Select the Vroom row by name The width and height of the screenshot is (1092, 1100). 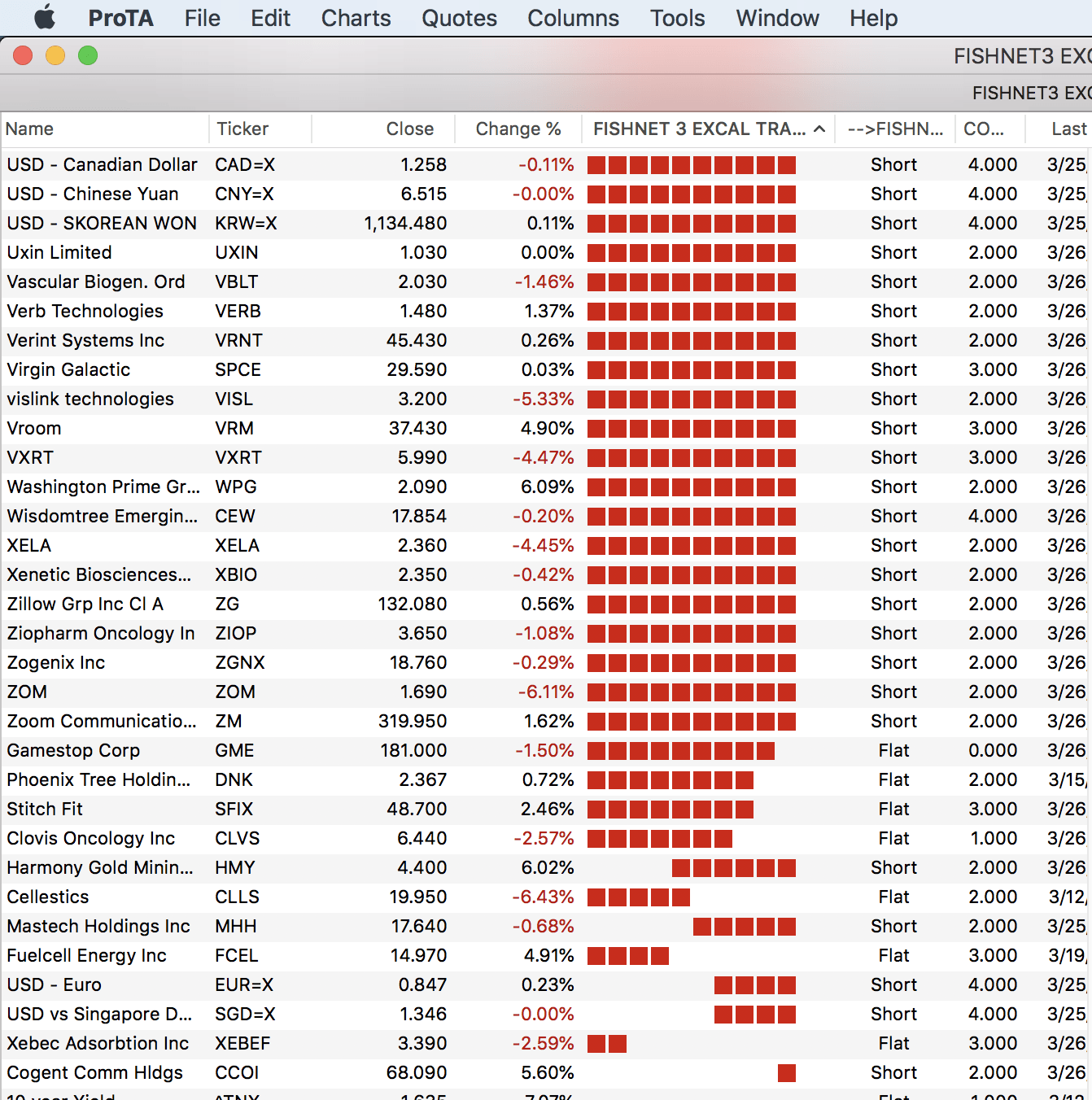tap(34, 428)
